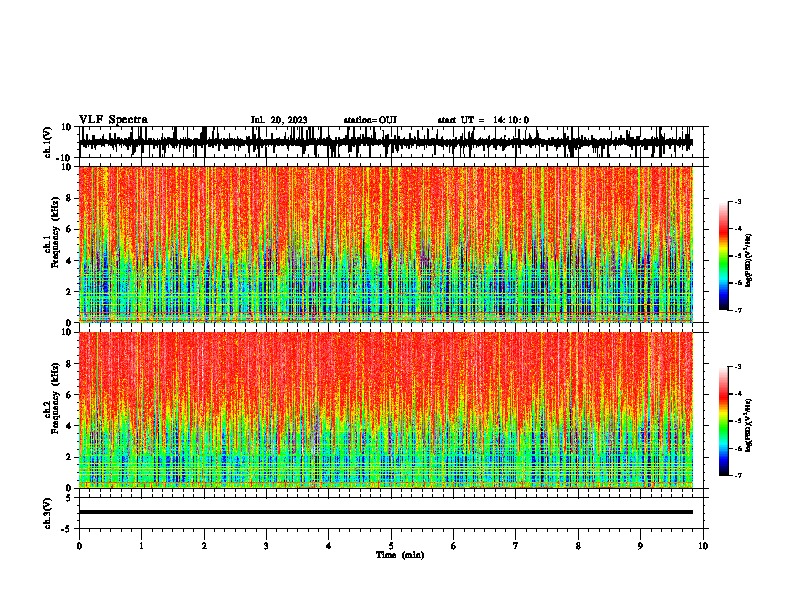The height and width of the screenshot is (612, 792).
Task: Click inside the ch.1 spectrogram plot
Action: tap(385, 244)
